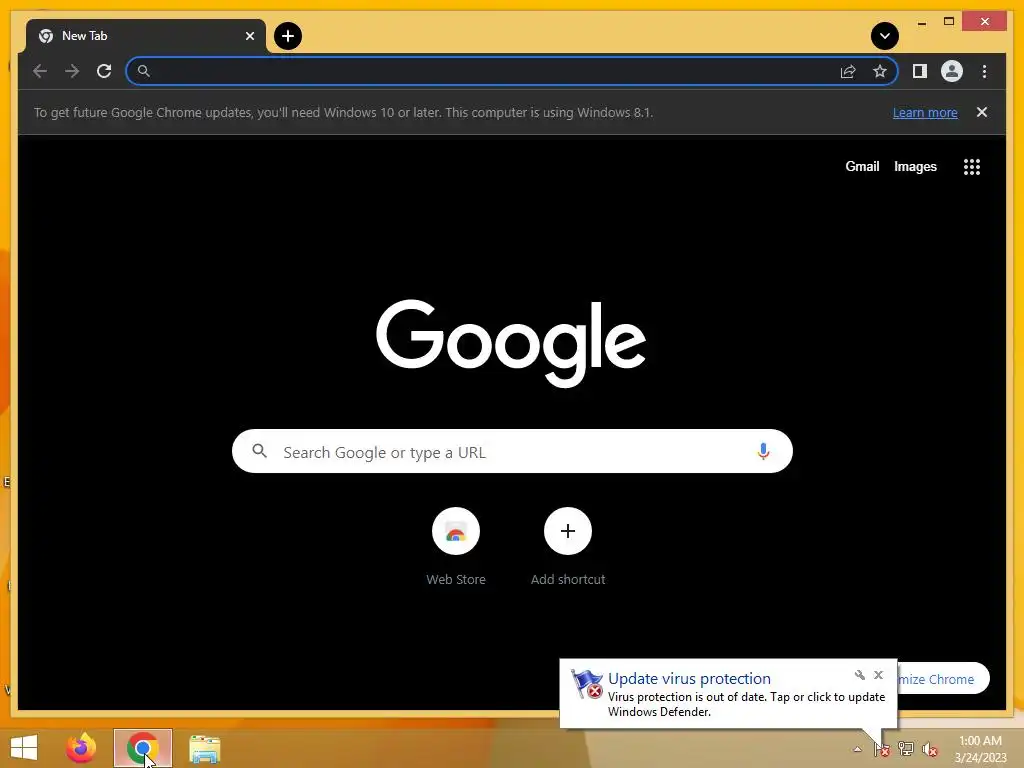Reload the current page

pos(104,71)
